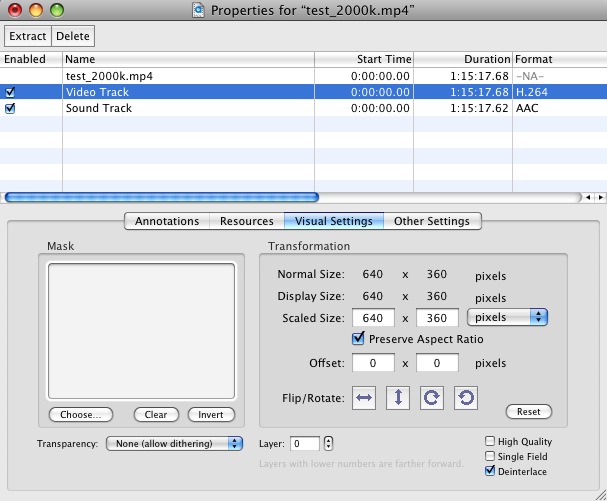Adjust the Layer number stepper

click(328, 443)
